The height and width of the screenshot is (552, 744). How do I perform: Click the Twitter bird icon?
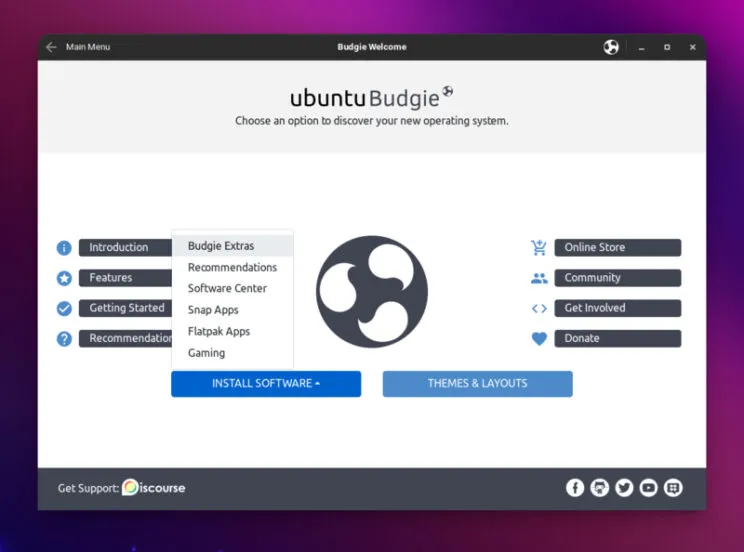pyautogui.click(x=624, y=488)
